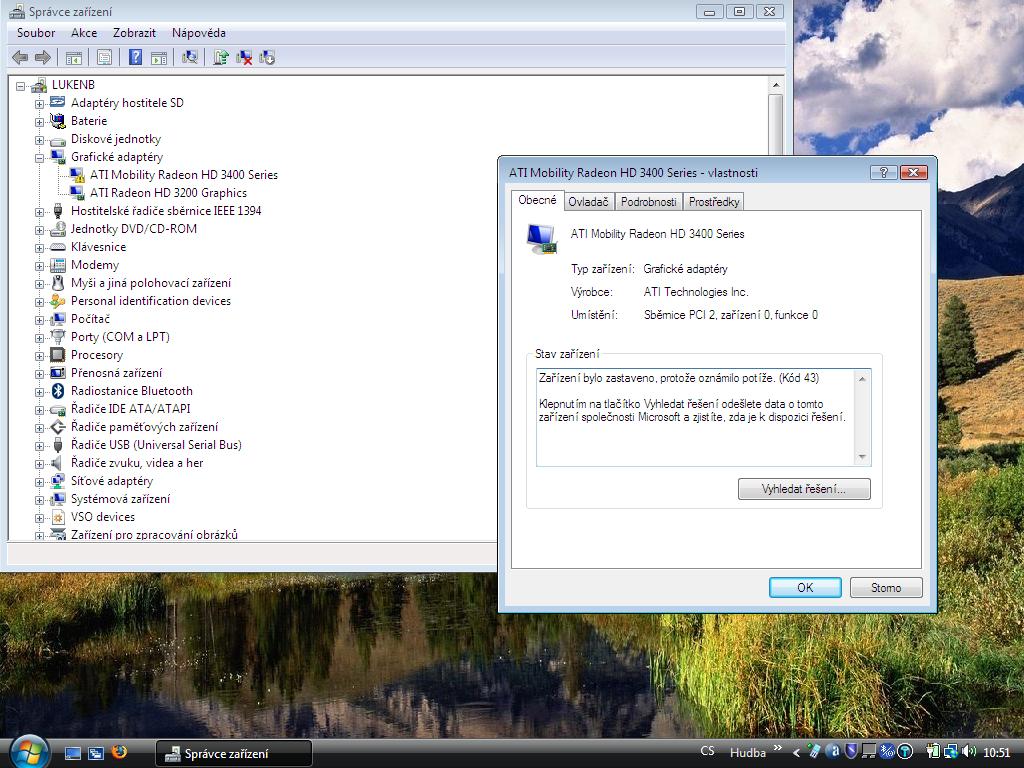
Task: Toggle the action pane toolbar icon
Action: [159, 57]
